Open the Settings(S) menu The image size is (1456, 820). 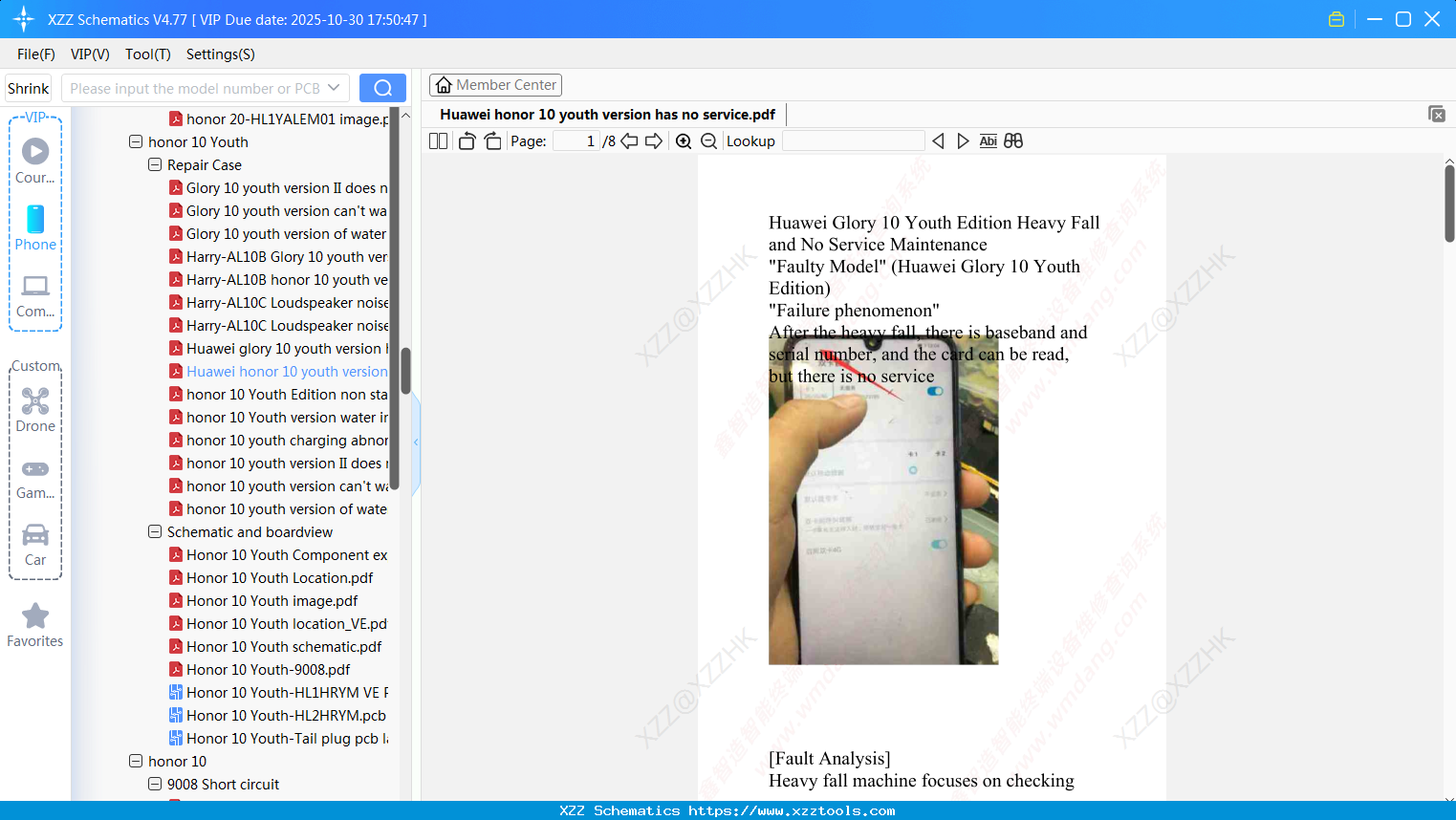pos(221,54)
